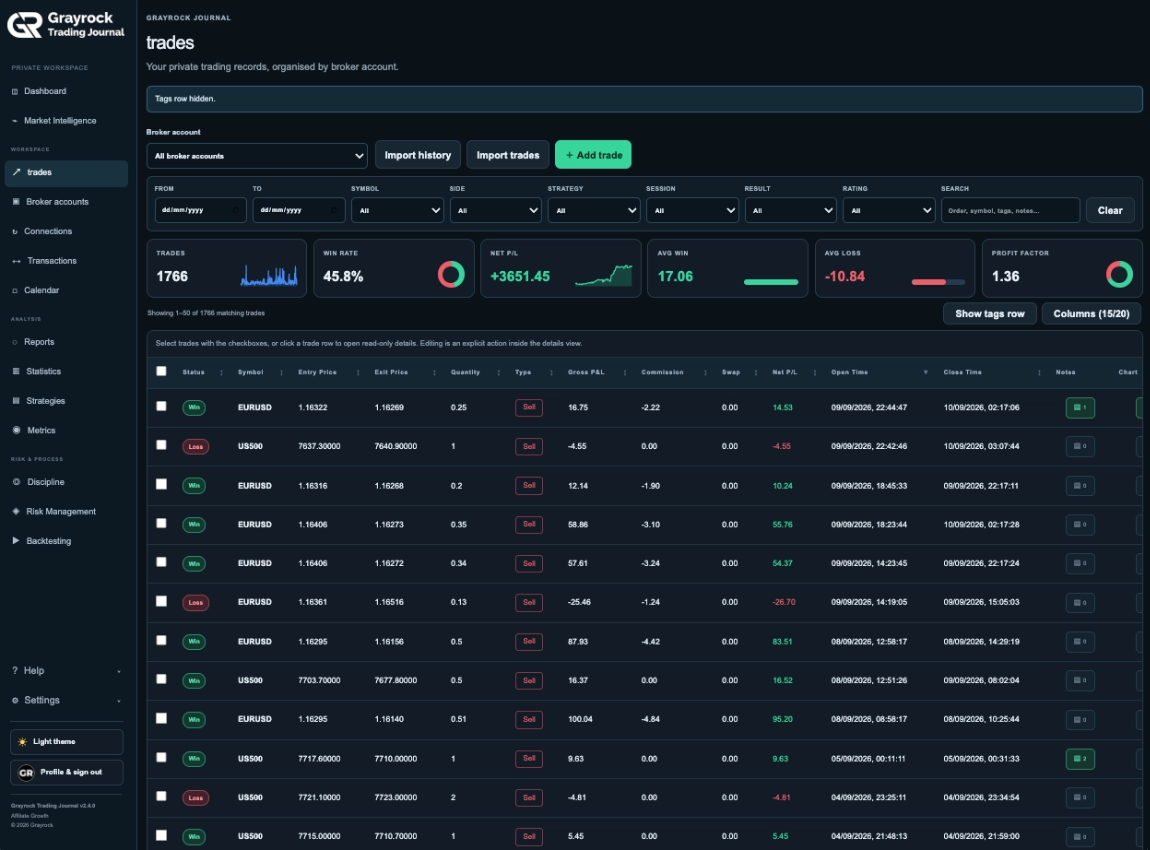Click Sell type badge on 55.76 row
This screenshot has height=850, width=1150.
(x=529, y=524)
